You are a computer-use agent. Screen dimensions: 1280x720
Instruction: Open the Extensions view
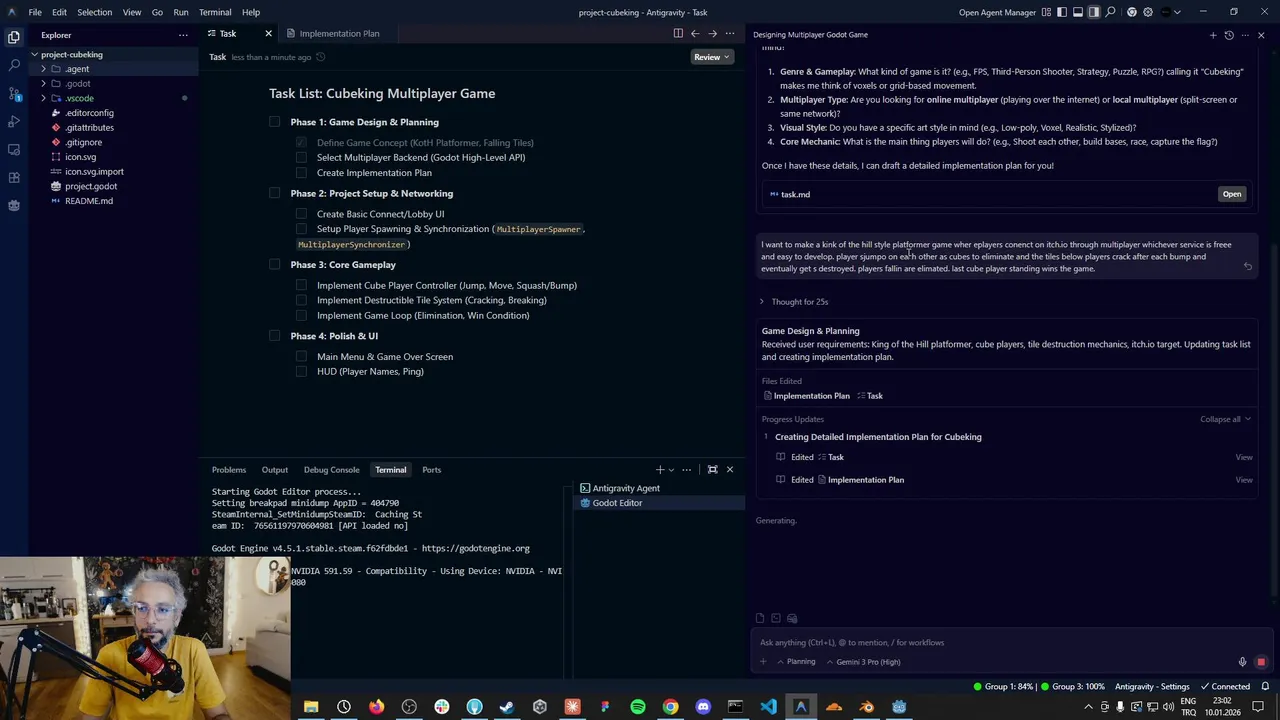click(14, 177)
